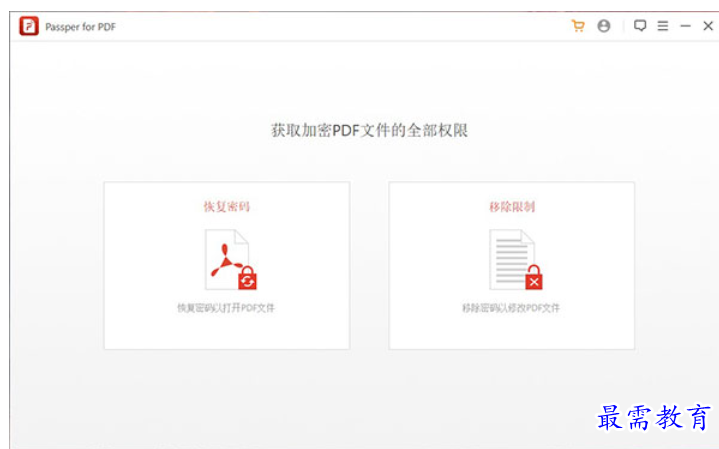This screenshot has width=719, height=449.
Task: Open the user account icon
Action: pyautogui.click(x=604, y=26)
